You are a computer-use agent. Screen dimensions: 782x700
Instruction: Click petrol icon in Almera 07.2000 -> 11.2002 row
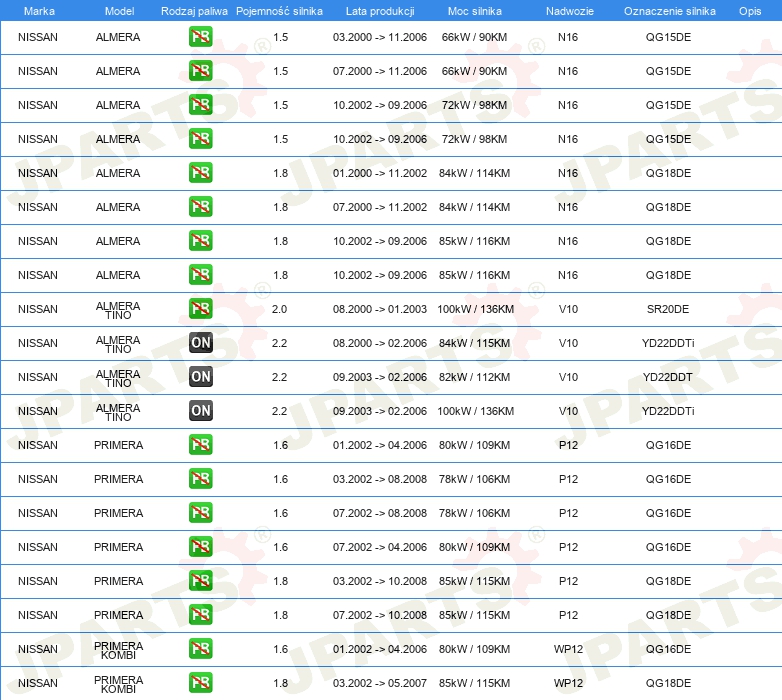pyautogui.click(x=200, y=207)
